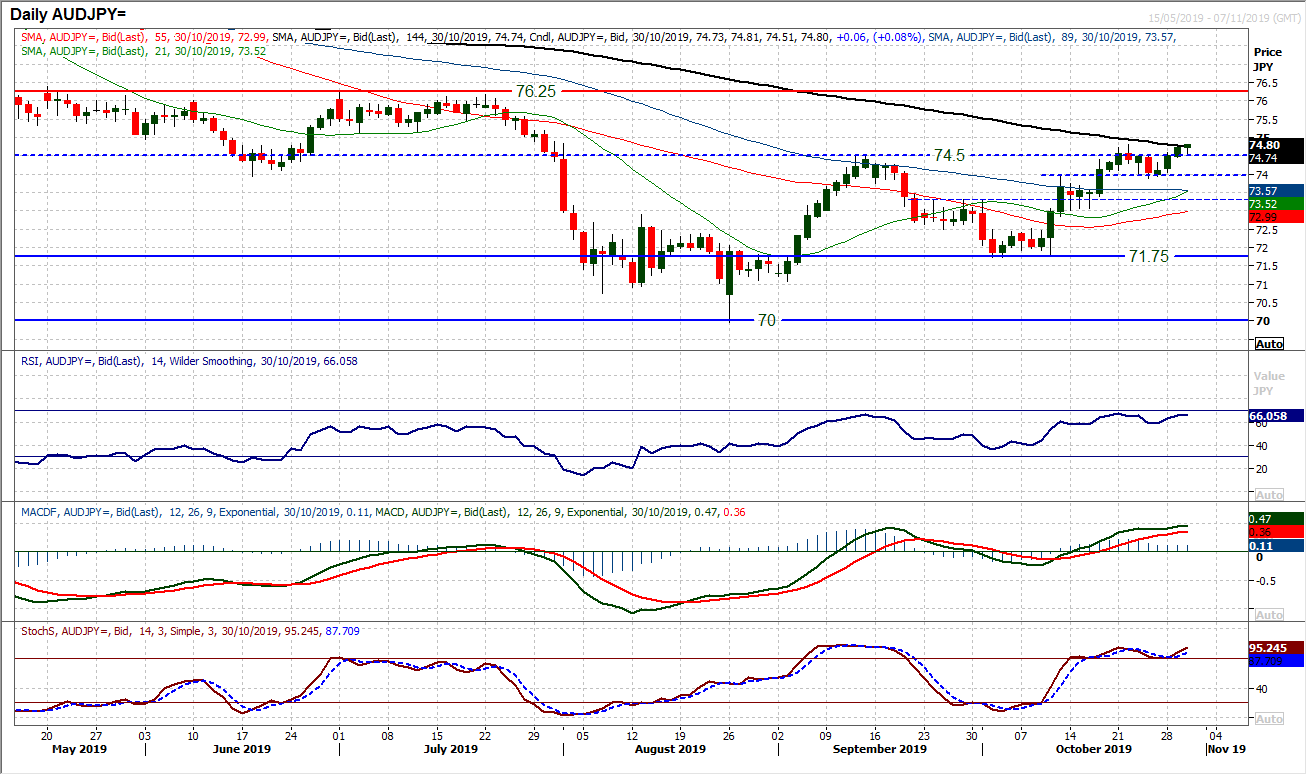Click the Stochastic value tag 95.245
The width and height of the screenshot is (1307, 775).
(1276, 647)
